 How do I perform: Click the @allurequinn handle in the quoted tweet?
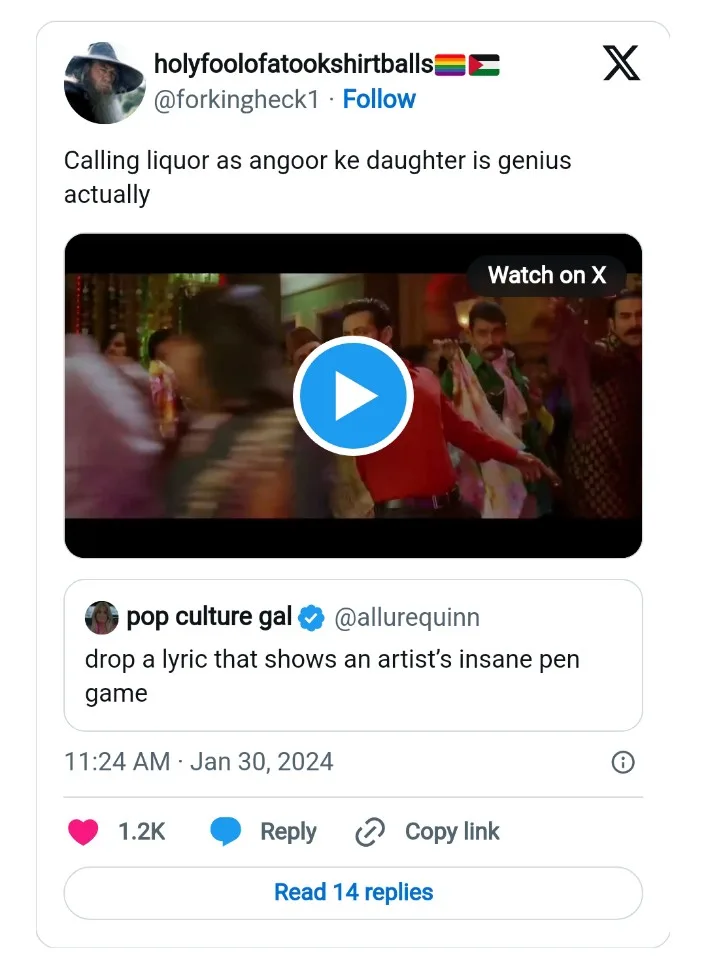[406, 618]
